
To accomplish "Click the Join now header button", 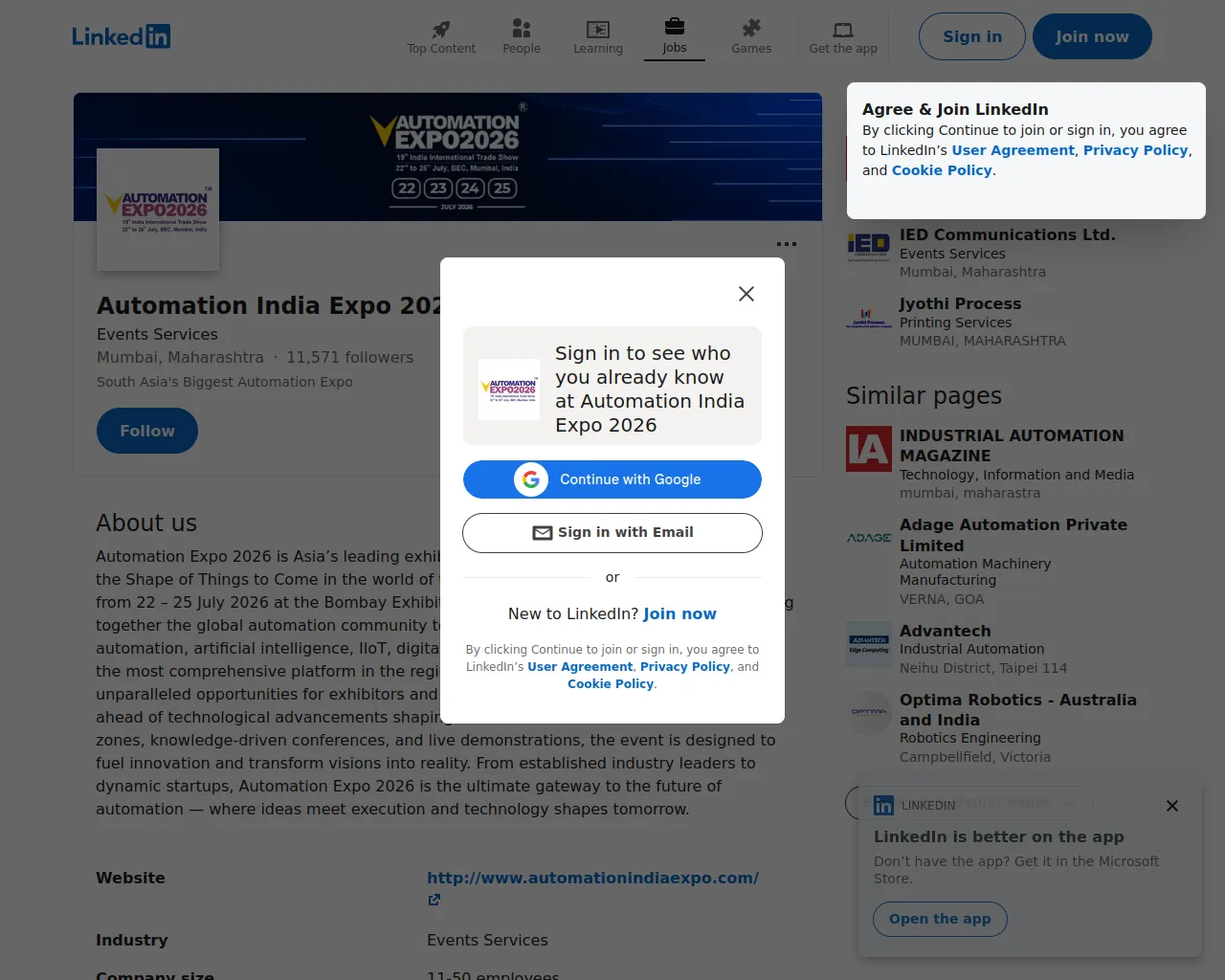I will tap(1092, 36).
